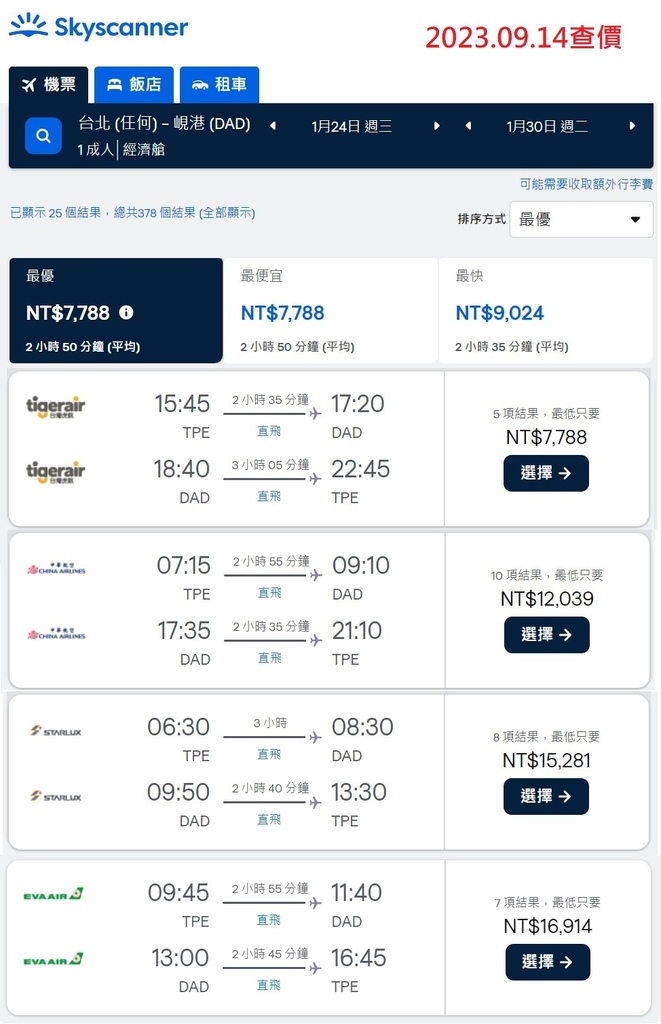Advance departure date past 1月24日
Image resolution: width=661 pixels, height=1024 pixels.
click(x=436, y=126)
